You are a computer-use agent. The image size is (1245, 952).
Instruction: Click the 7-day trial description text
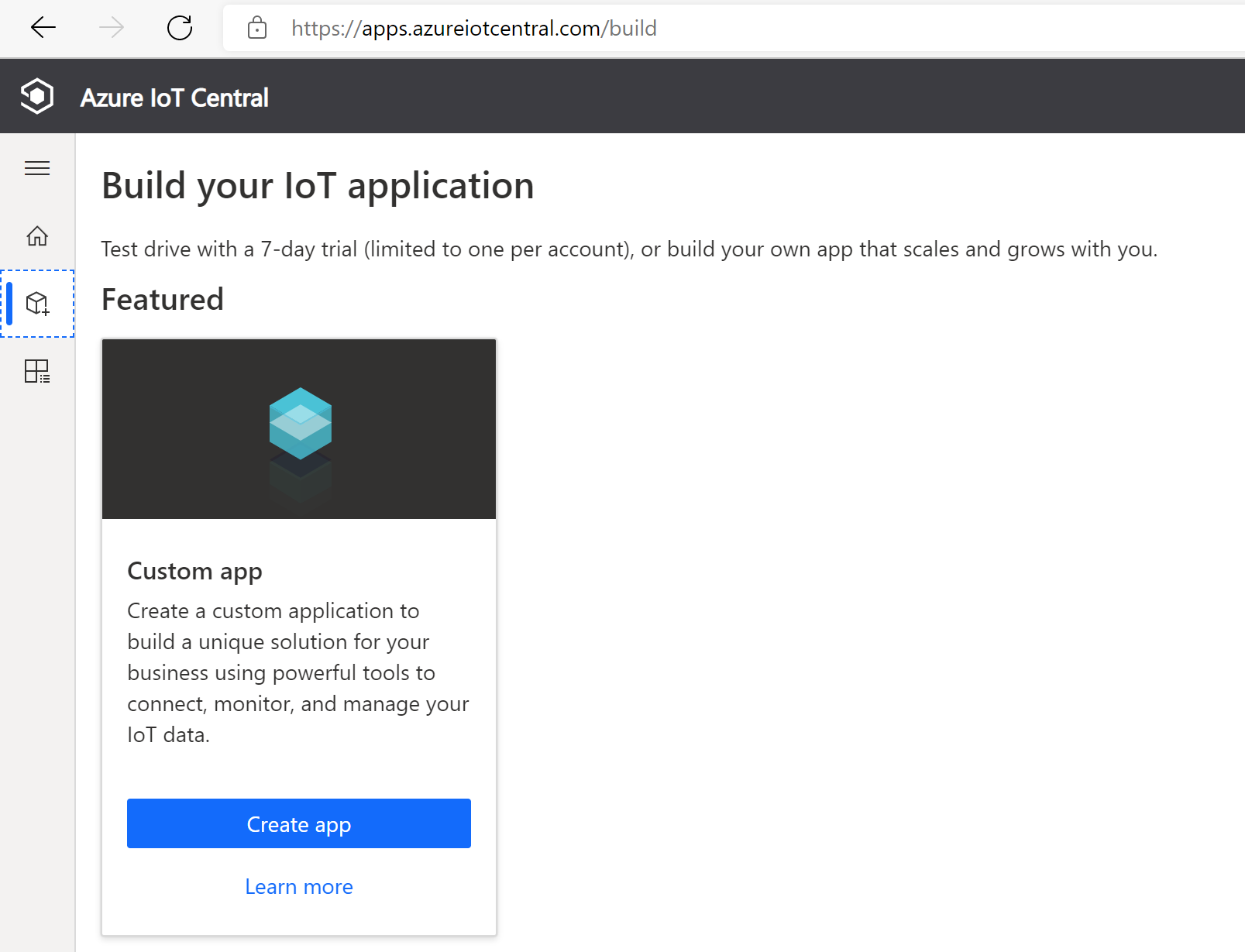[629, 249]
